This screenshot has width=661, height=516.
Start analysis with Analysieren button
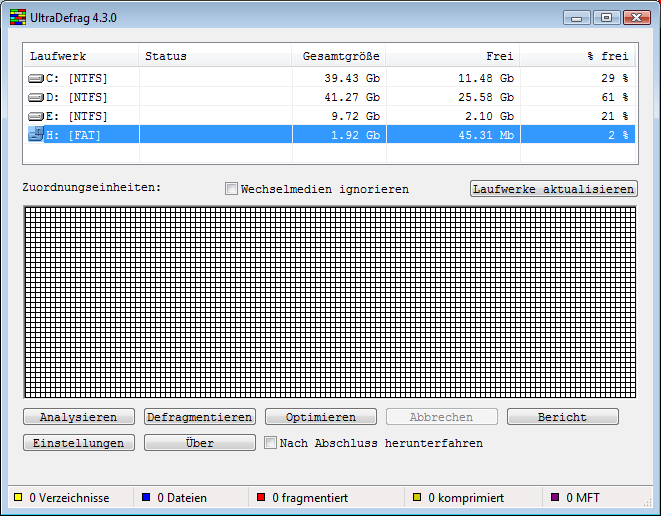coord(79,417)
